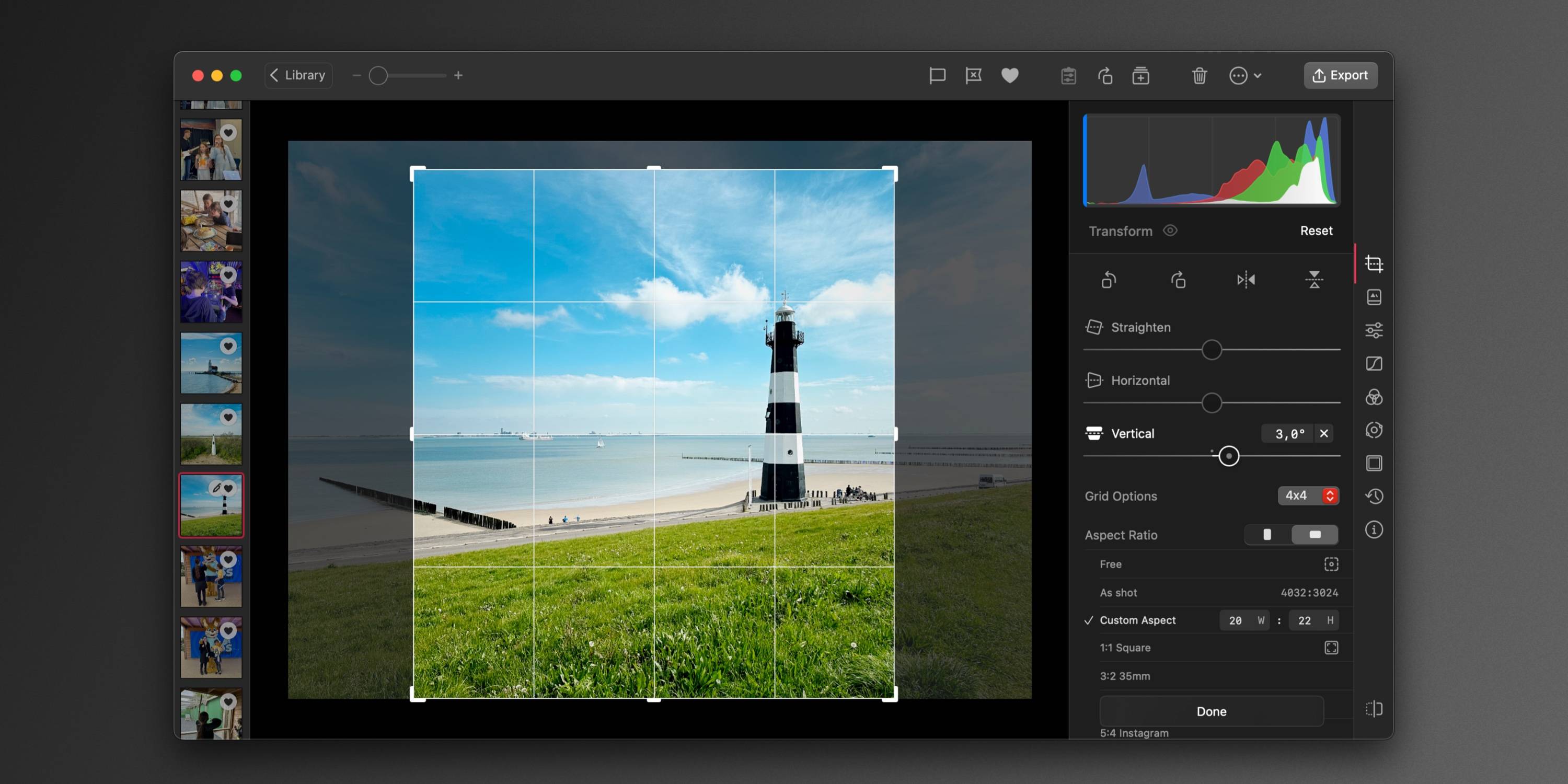Open the Grid Options dropdown
Viewport: 1568px width, 784px height.
1309,495
